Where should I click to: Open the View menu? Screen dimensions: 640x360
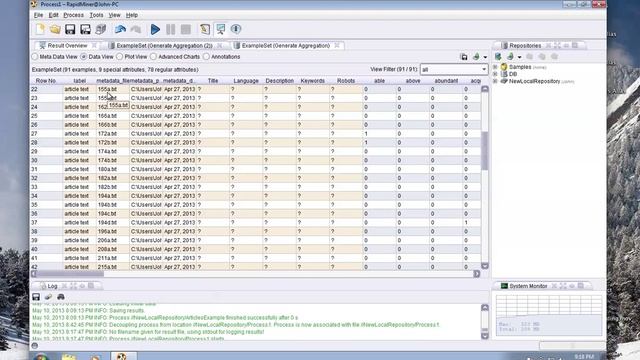click(x=114, y=15)
